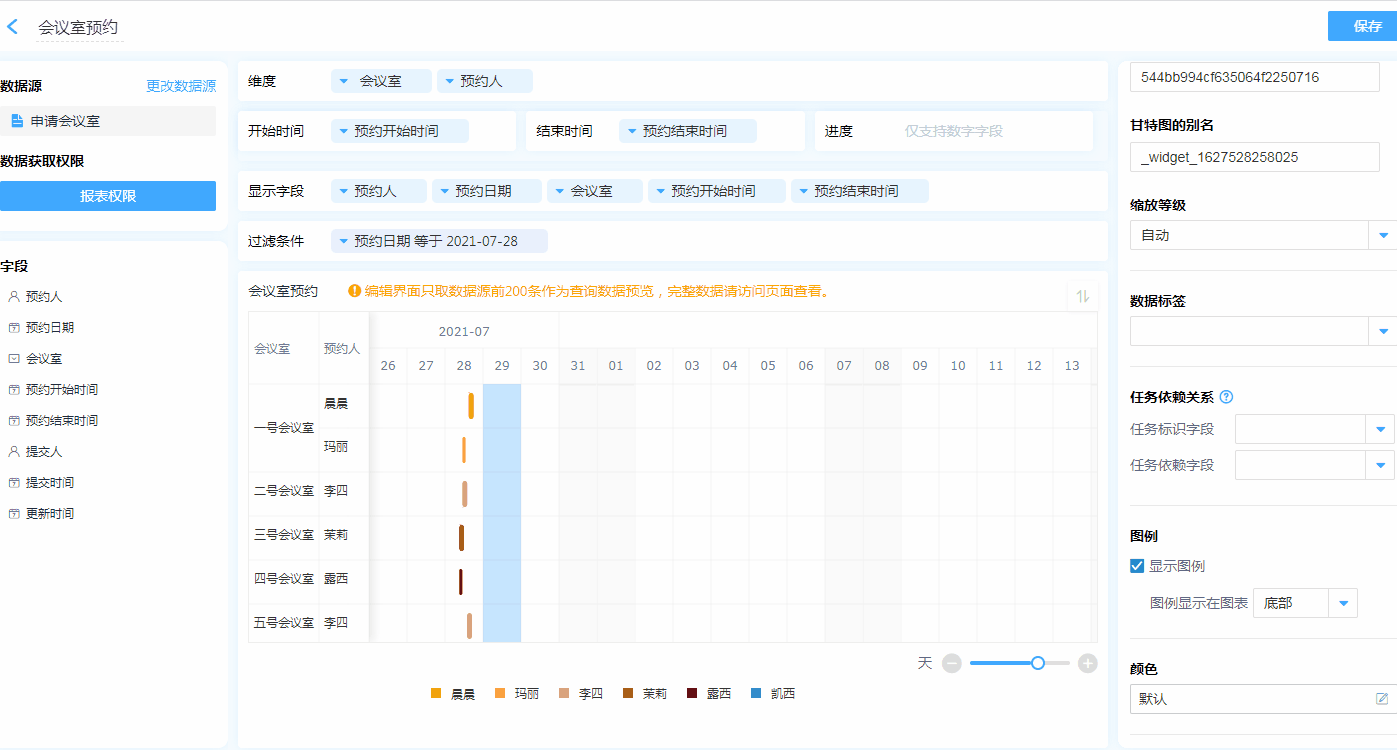Image resolution: width=1397 pixels, height=750 pixels.
Task: Open the 过滤条件 预约日期 filter tag
Action: [x=439, y=241]
